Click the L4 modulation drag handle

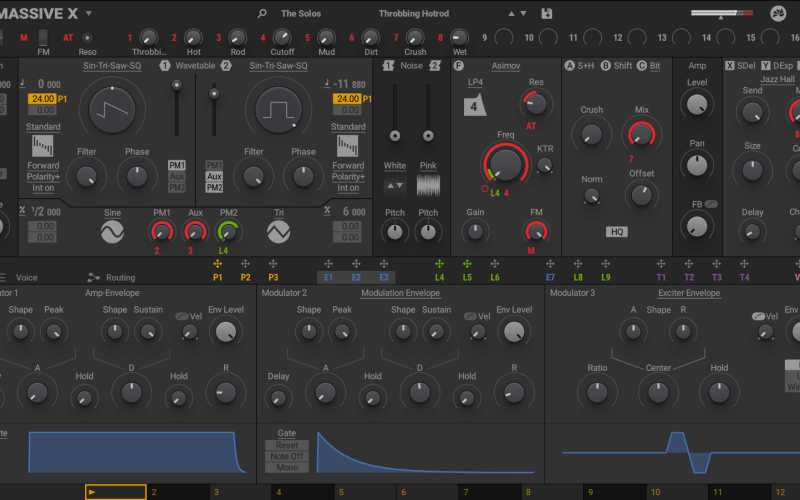(439, 264)
